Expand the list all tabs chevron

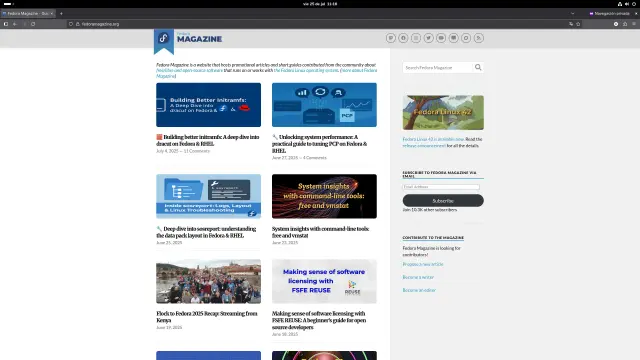coord(573,13)
